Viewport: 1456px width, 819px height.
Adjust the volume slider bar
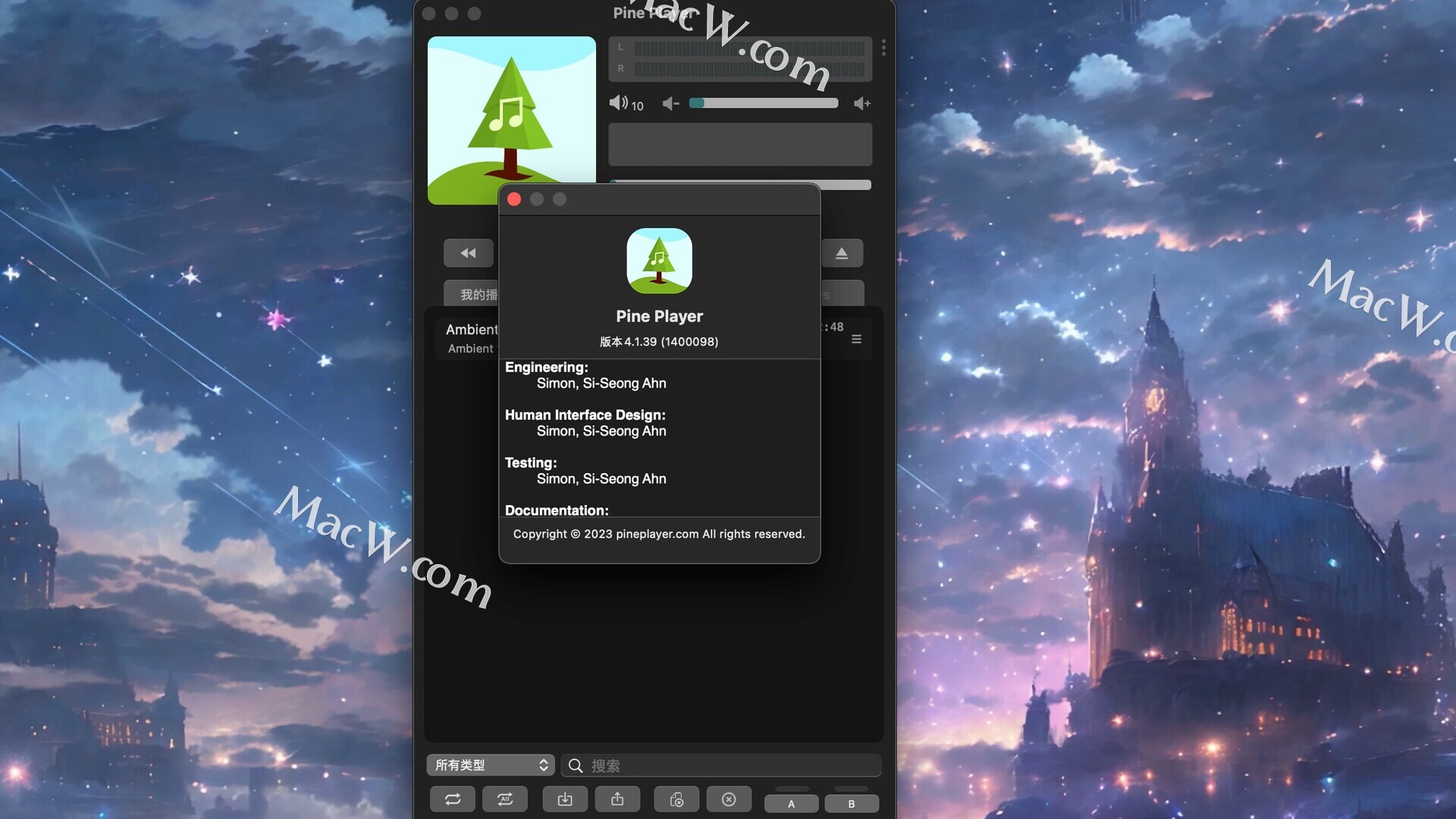point(764,103)
